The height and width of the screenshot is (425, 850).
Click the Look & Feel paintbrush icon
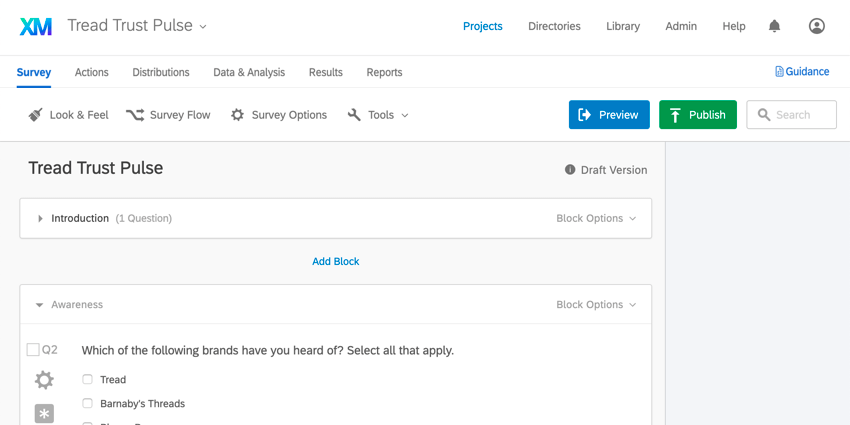coord(36,115)
